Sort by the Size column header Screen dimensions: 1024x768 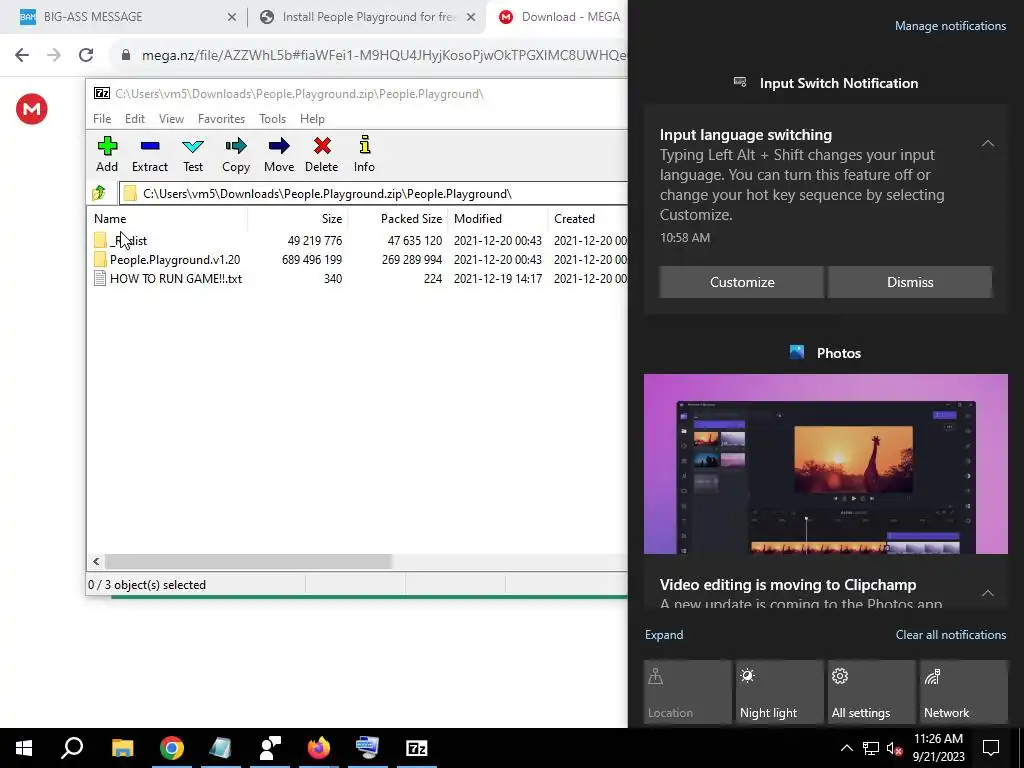point(298,219)
